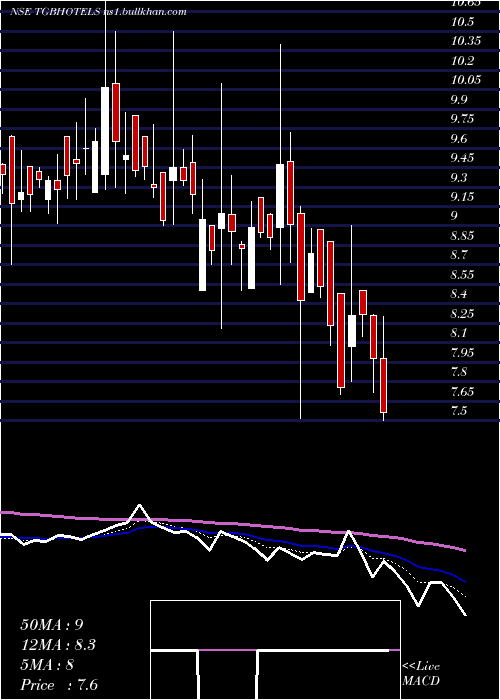Click the 9.3 price axis label
500x700 pixels.
pyautogui.click(x=459, y=178)
